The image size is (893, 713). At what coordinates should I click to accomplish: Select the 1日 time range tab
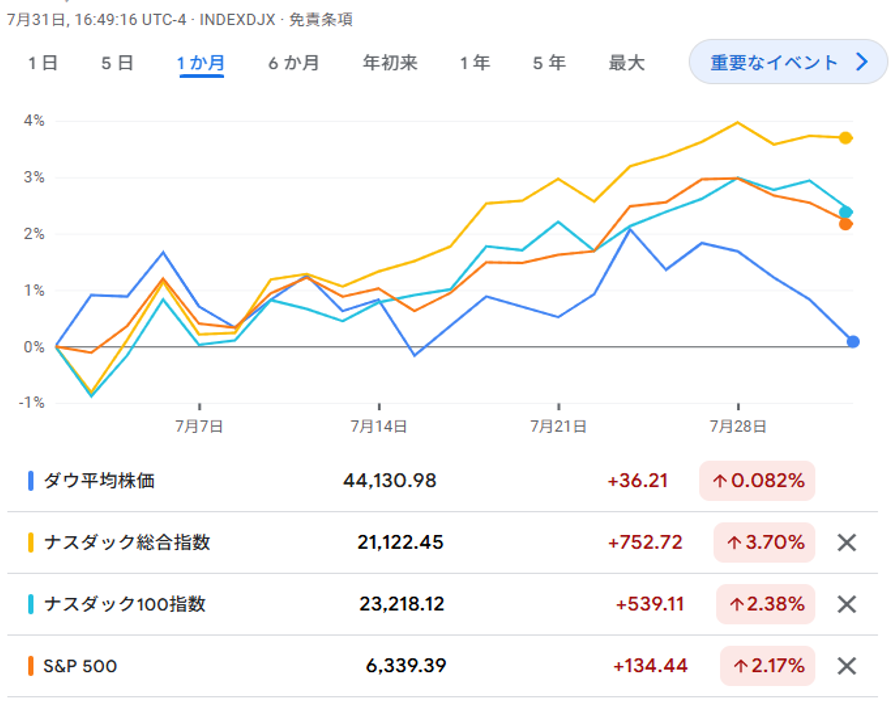(42, 63)
